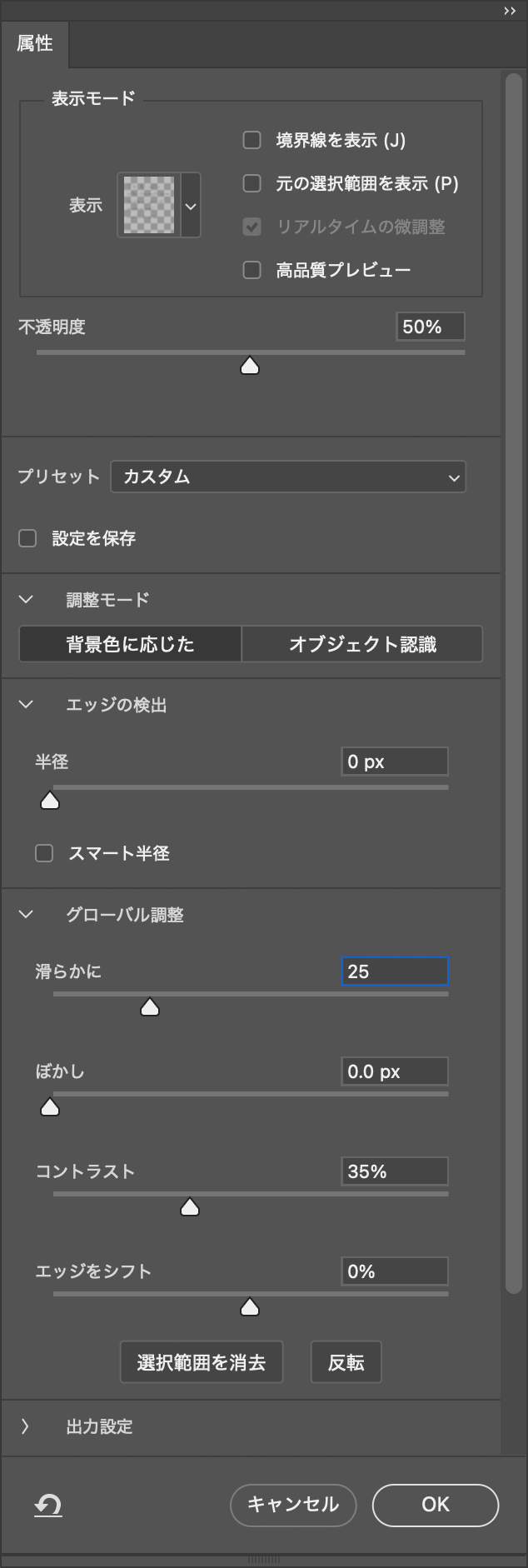Screen dimensions: 528x1568
Task: Check the スマート半径 option
Action: (x=44, y=853)
